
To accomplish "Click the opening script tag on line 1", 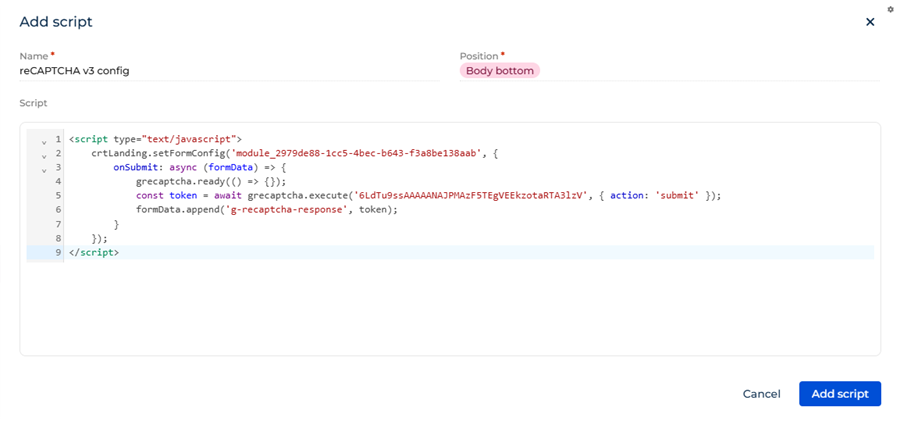I will [x=155, y=140].
